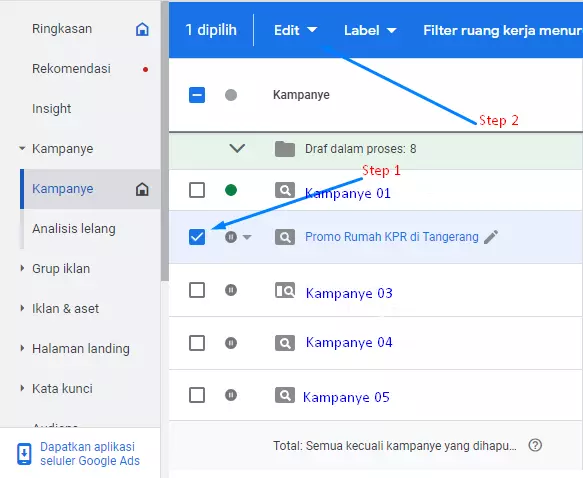Click the red notification dot next to Rekomendasi
This screenshot has width=583, height=478.
coord(145,69)
